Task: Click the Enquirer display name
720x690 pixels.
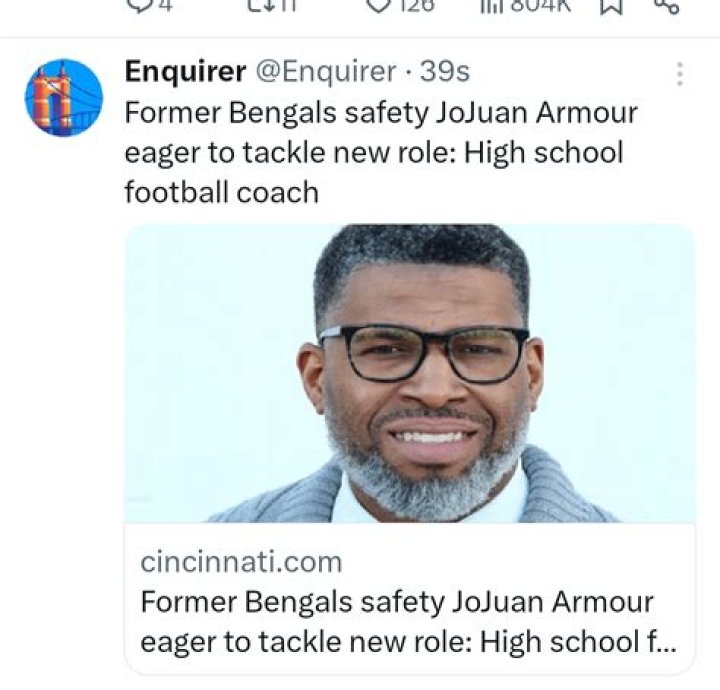Action: (184, 72)
